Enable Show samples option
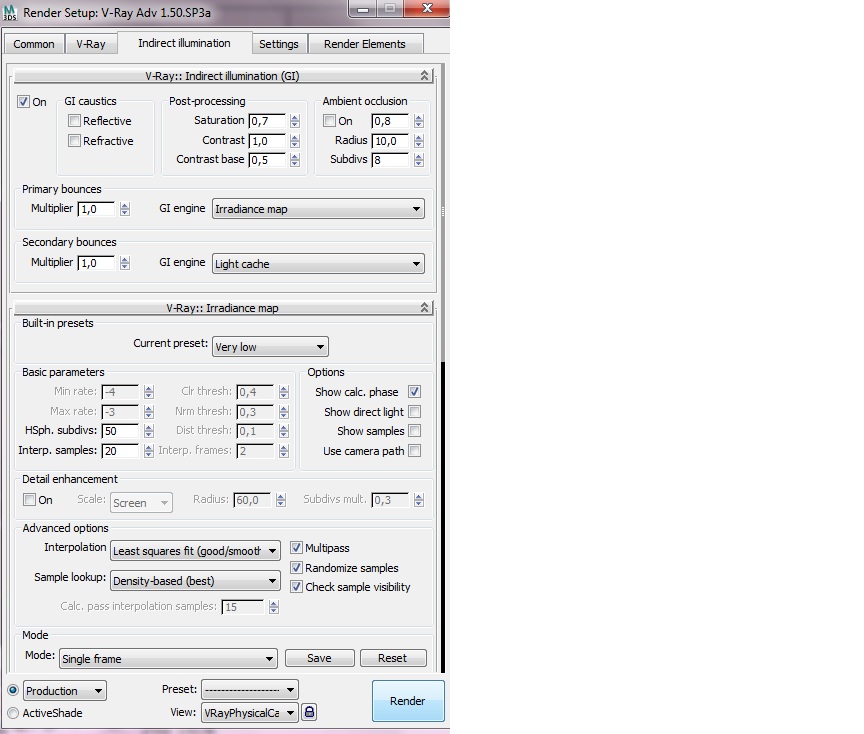The image size is (864, 734). pyautogui.click(x=414, y=430)
